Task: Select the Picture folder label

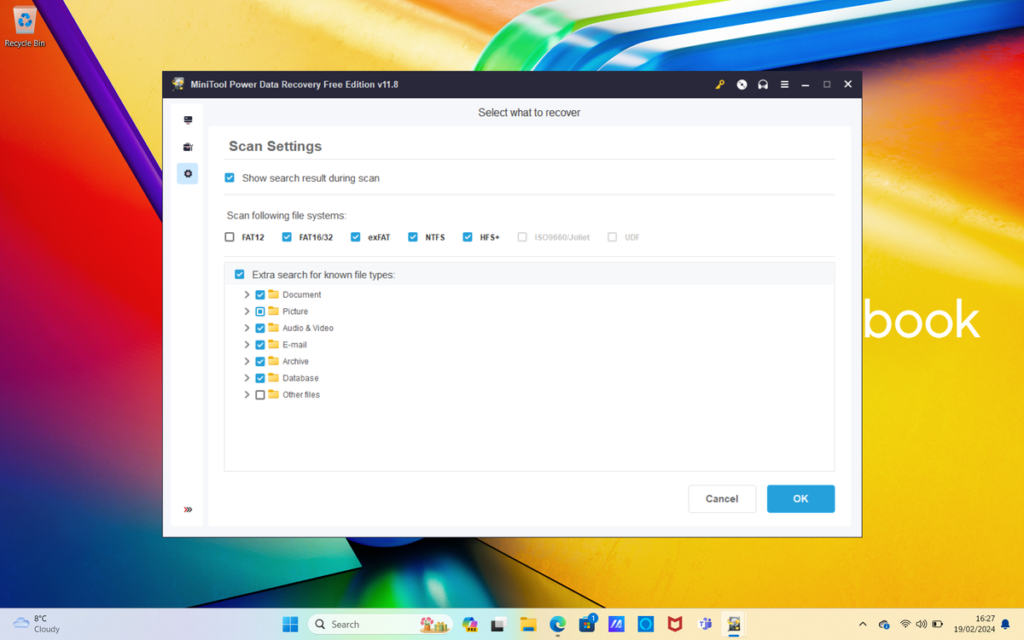Action: point(295,312)
